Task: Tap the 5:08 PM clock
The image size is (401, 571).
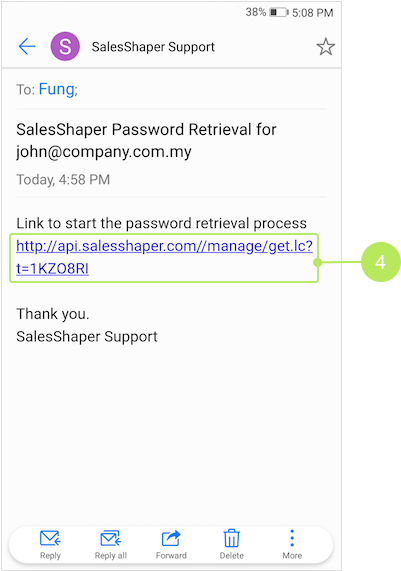Action: [312, 13]
